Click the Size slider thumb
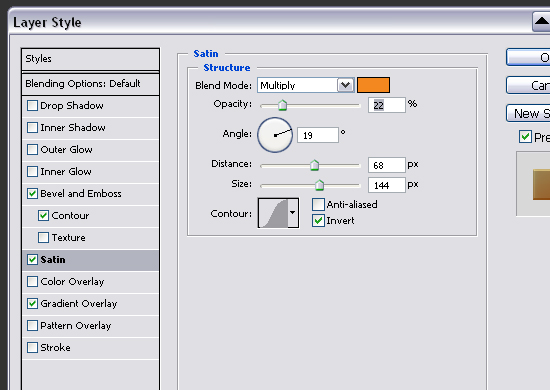The image size is (550, 390). point(319,185)
